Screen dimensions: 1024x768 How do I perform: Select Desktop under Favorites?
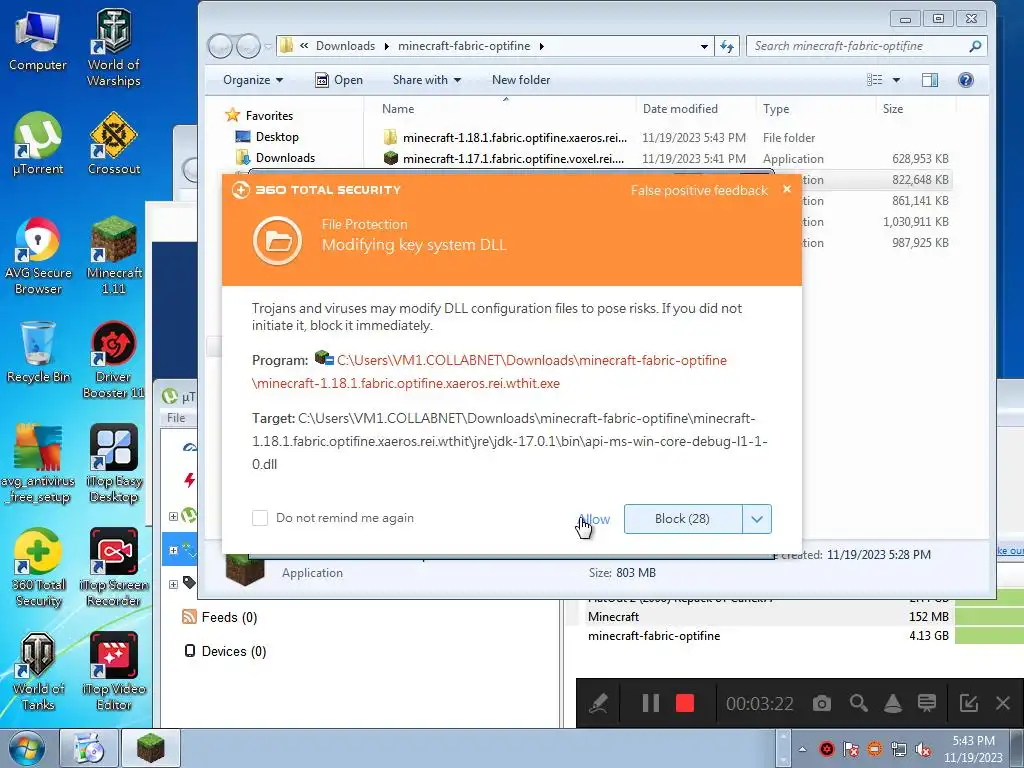(x=268, y=136)
